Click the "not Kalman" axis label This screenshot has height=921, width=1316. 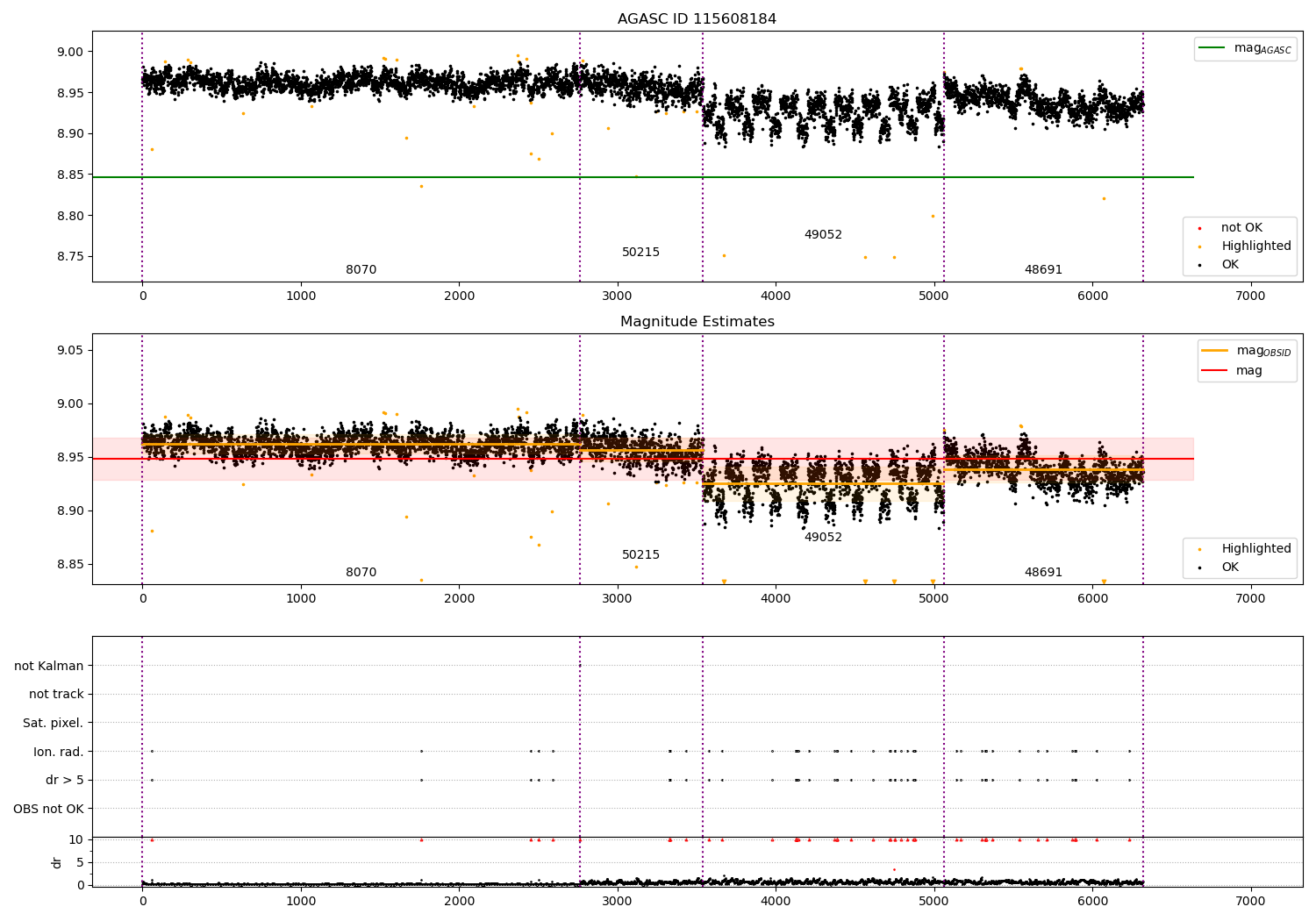click(x=49, y=666)
